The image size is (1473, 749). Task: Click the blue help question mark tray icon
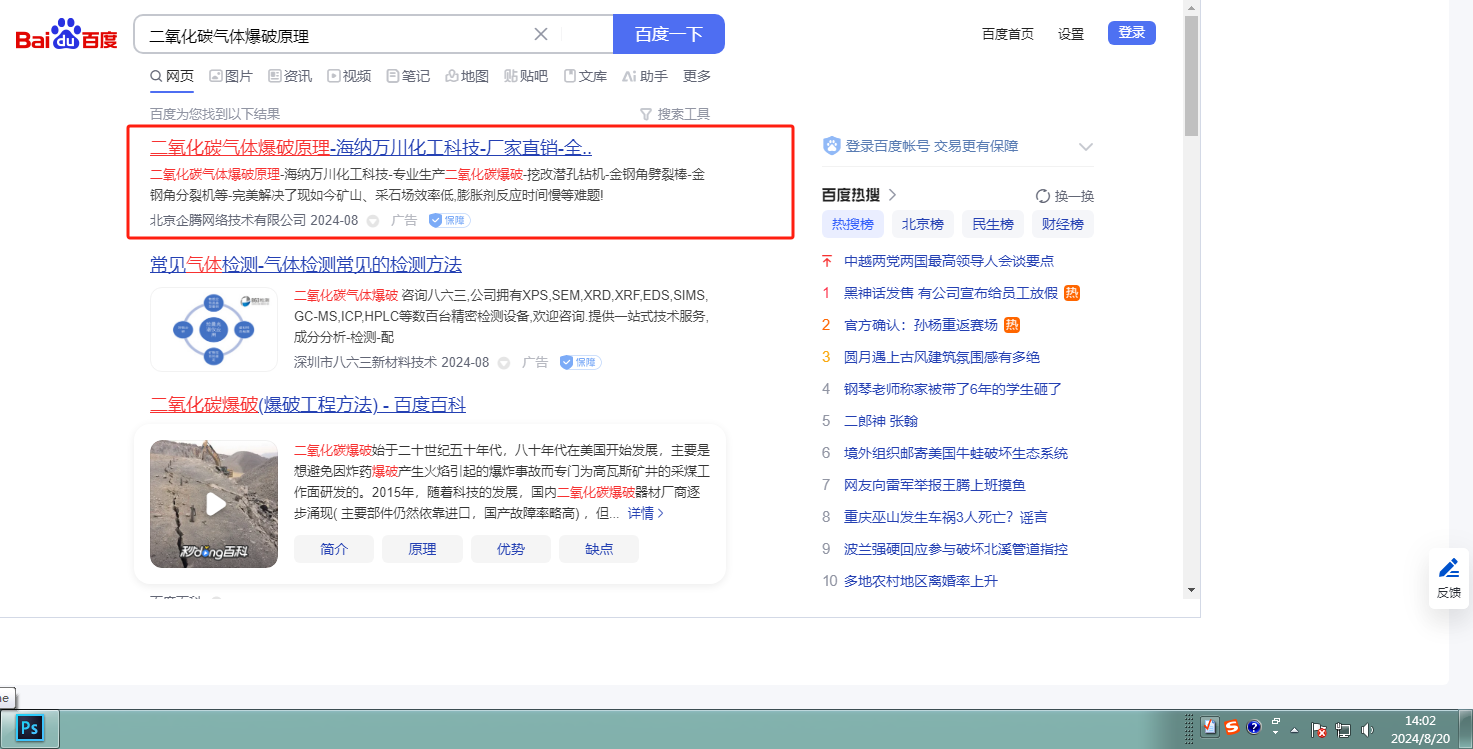pyautogui.click(x=1254, y=727)
